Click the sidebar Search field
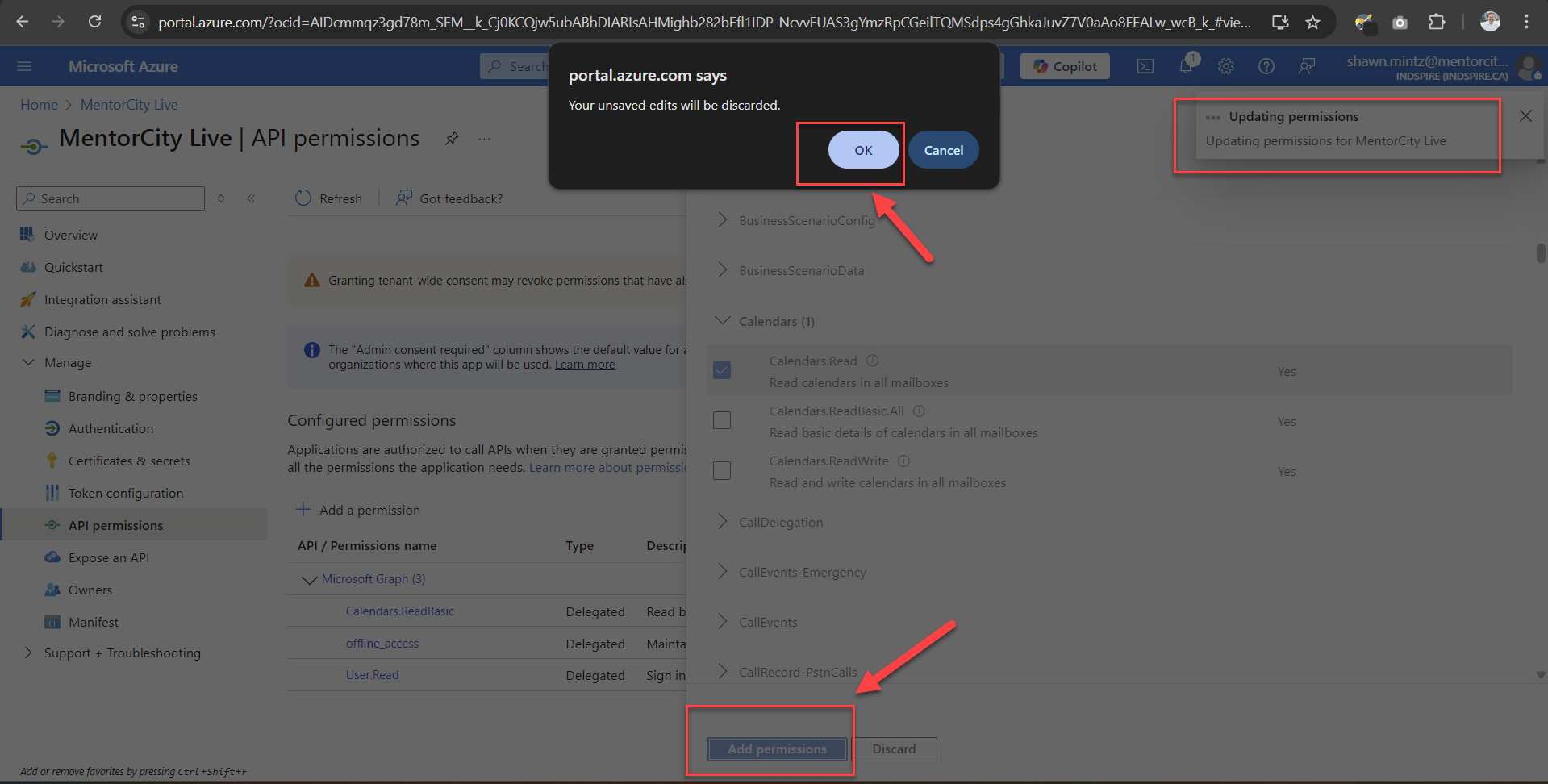The height and width of the screenshot is (784, 1548). point(111,198)
